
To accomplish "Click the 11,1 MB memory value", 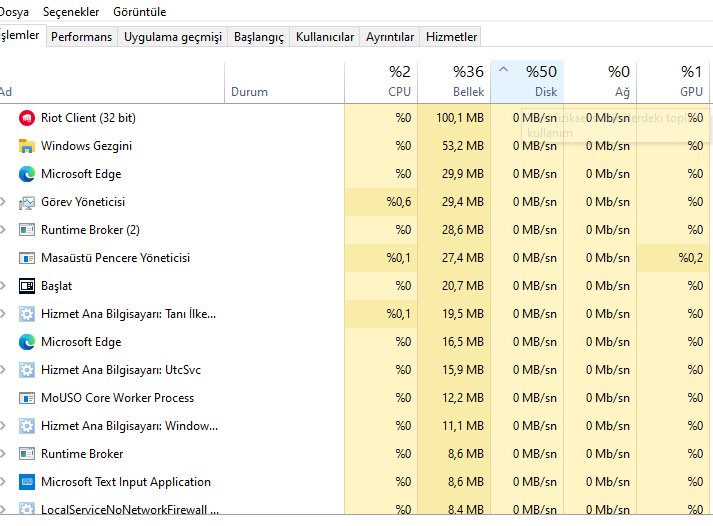I will [x=463, y=426].
